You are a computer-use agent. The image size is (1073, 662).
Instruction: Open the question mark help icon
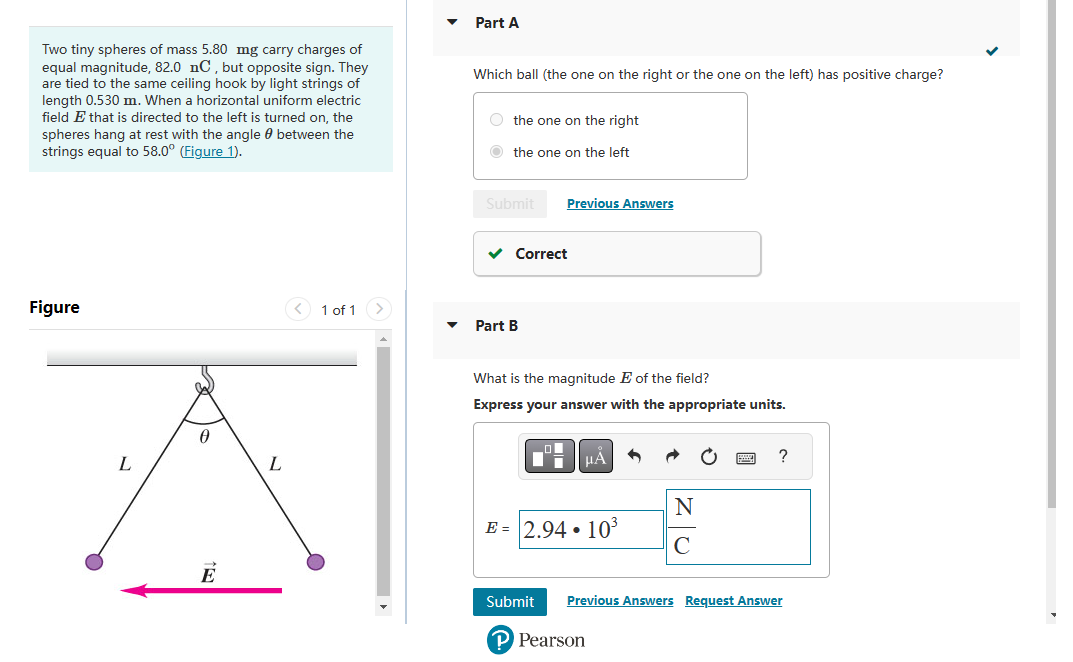click(783, 456)
